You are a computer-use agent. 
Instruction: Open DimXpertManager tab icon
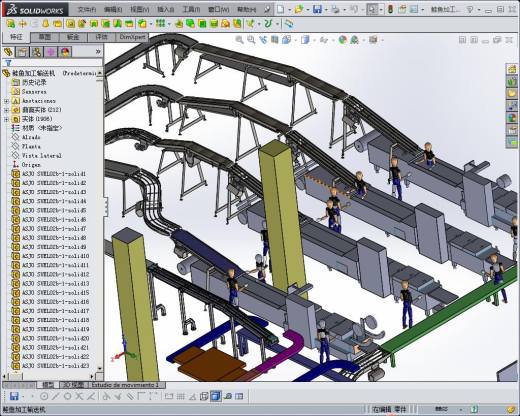(x=51, y=52)
